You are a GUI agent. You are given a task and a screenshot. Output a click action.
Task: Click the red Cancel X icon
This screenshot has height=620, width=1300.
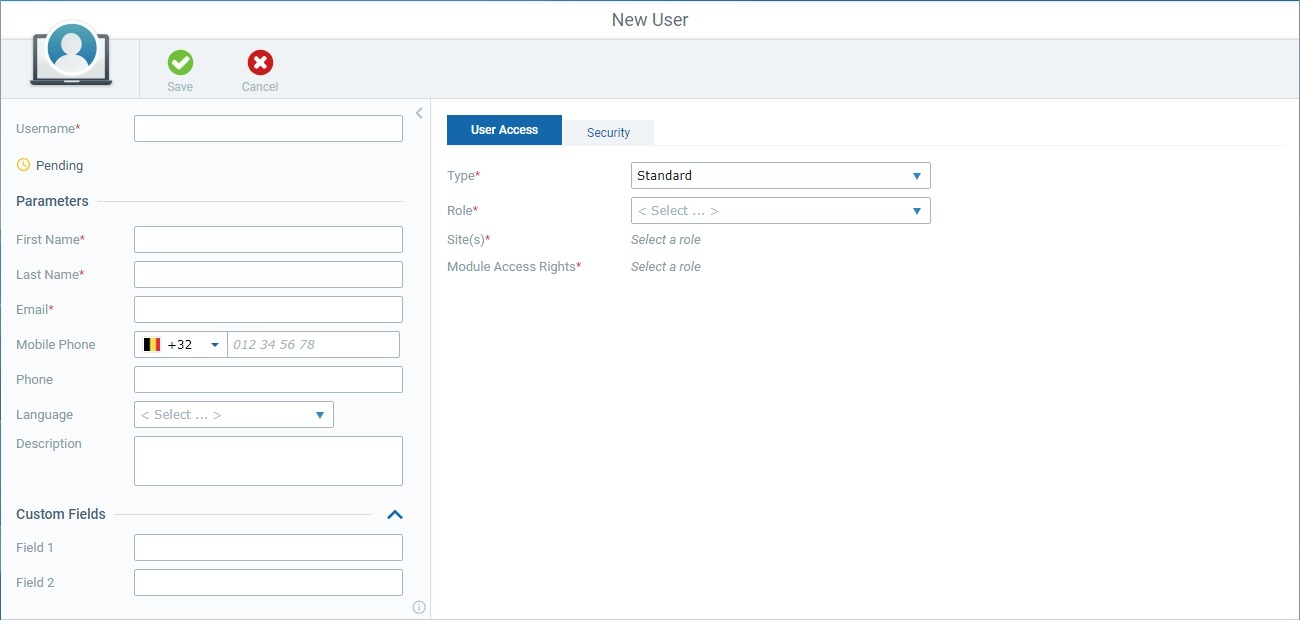coord(260,63)
